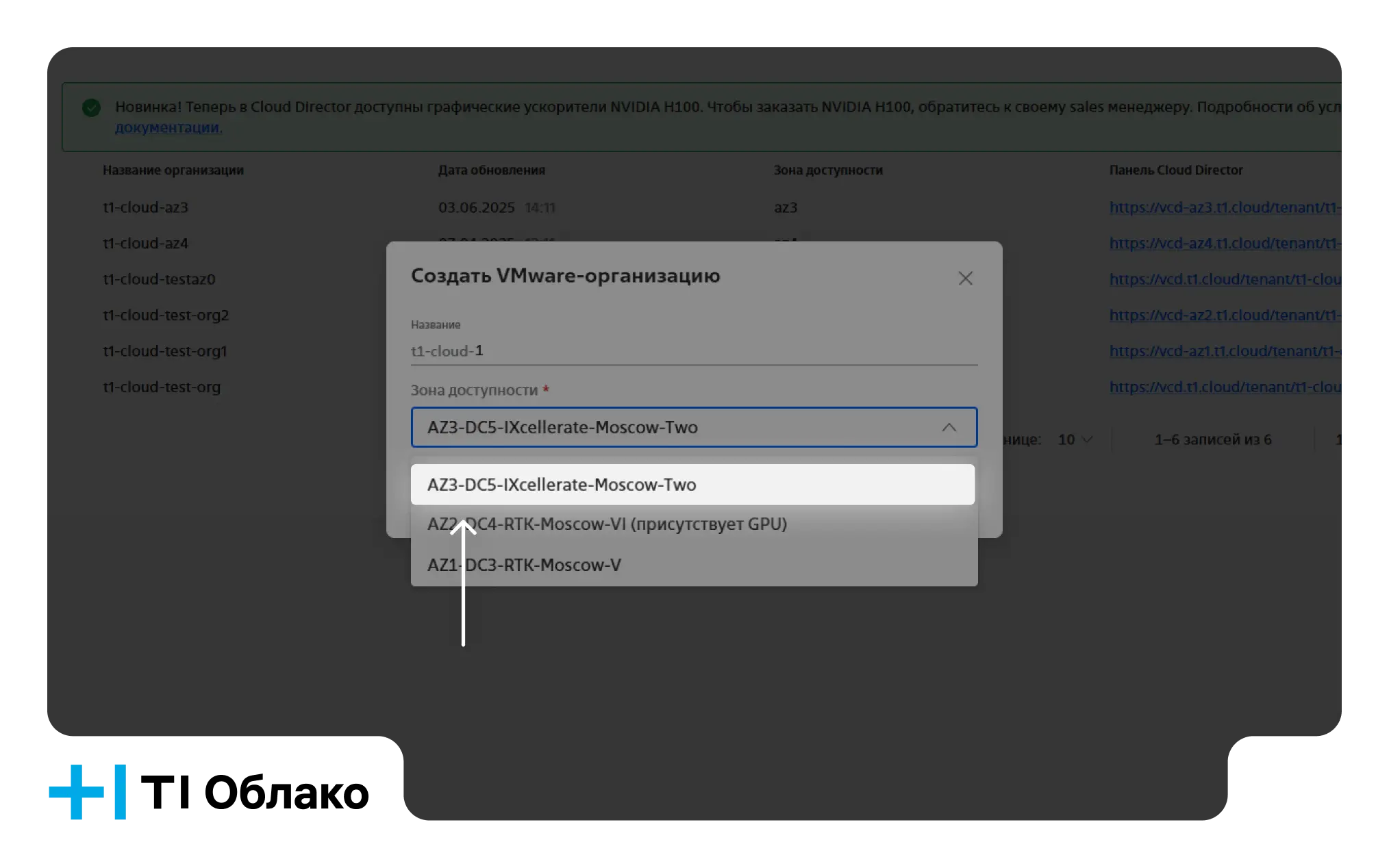Choose AZ1-DC3-RTK-Moscow-V option
Screen dimensions: 1389x868
[x=694, y=565]
